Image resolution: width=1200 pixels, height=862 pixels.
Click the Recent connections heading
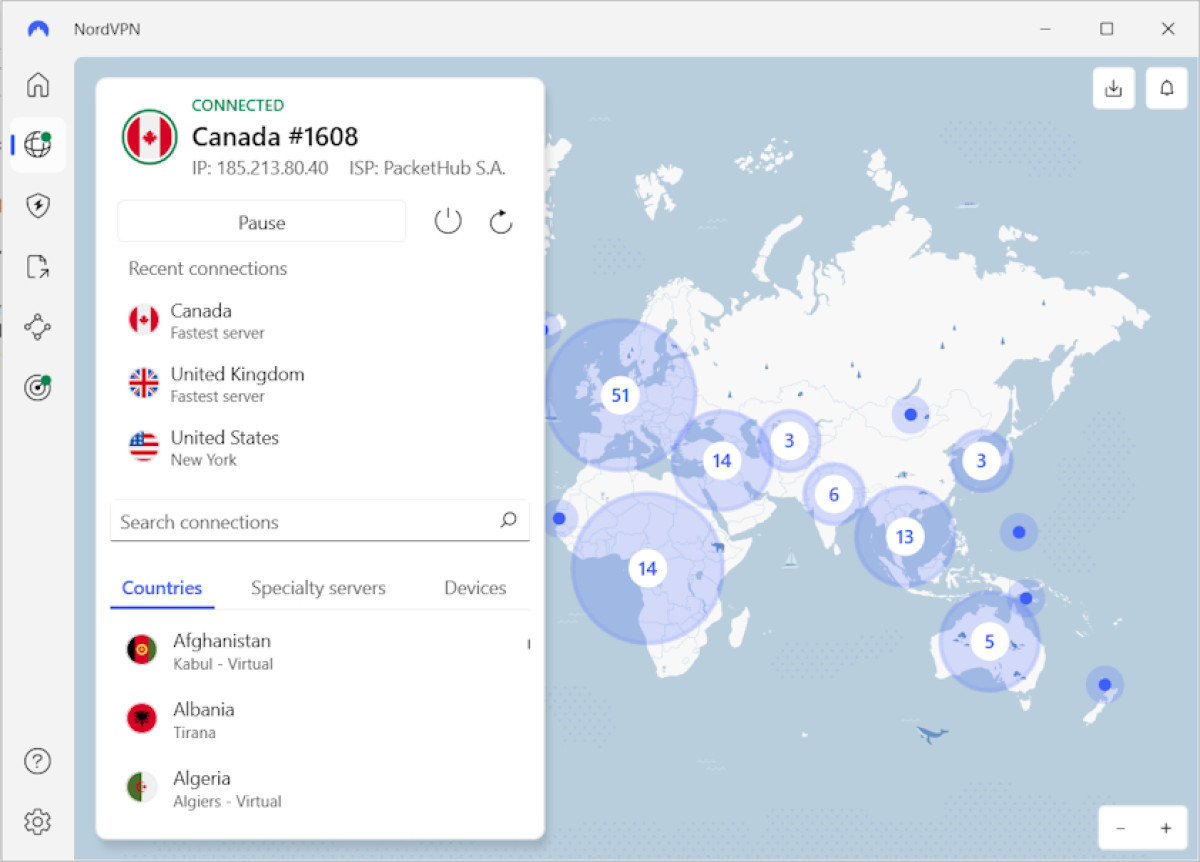point(208,268)
